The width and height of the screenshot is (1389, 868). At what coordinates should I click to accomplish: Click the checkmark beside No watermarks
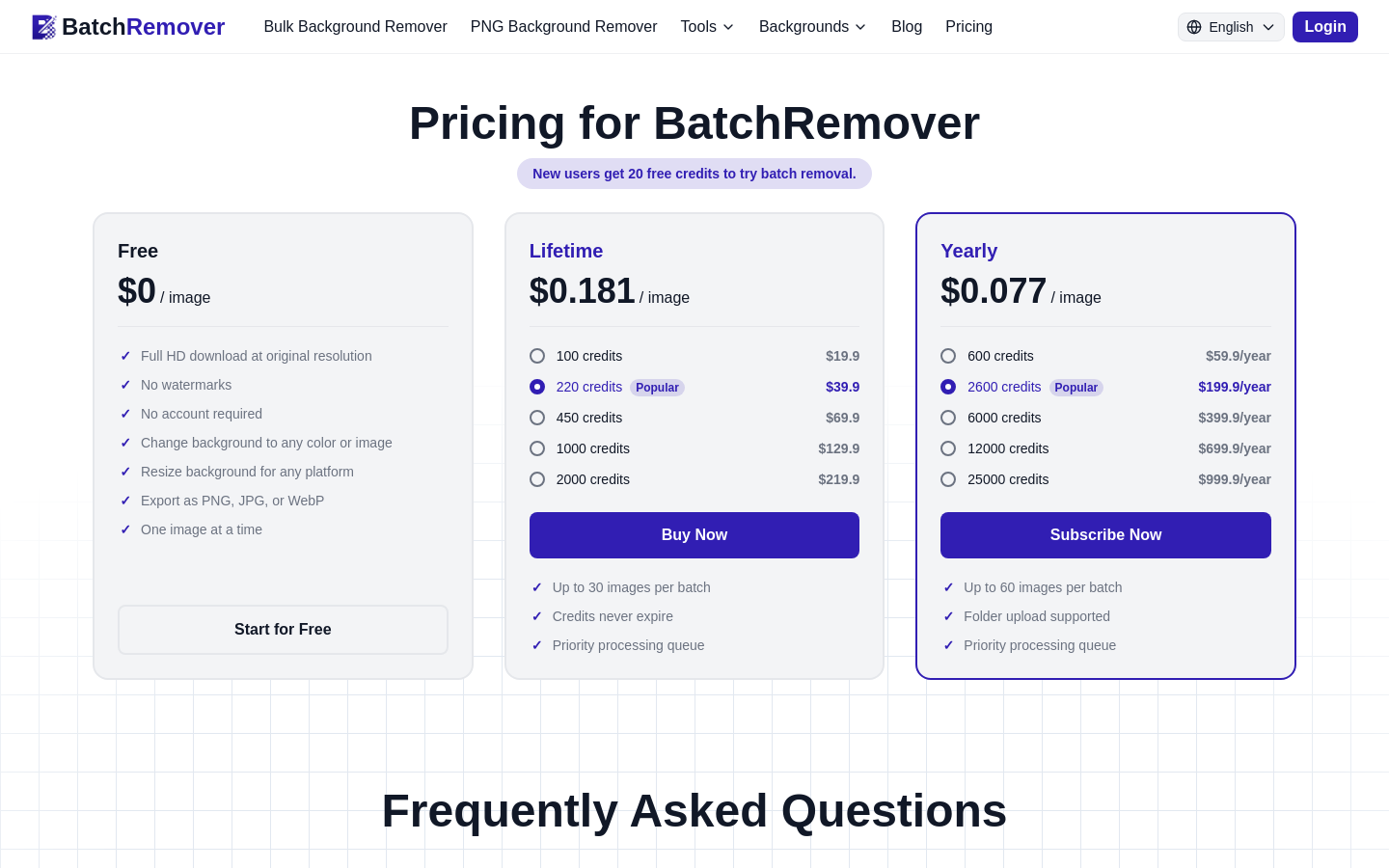point(125,385)
